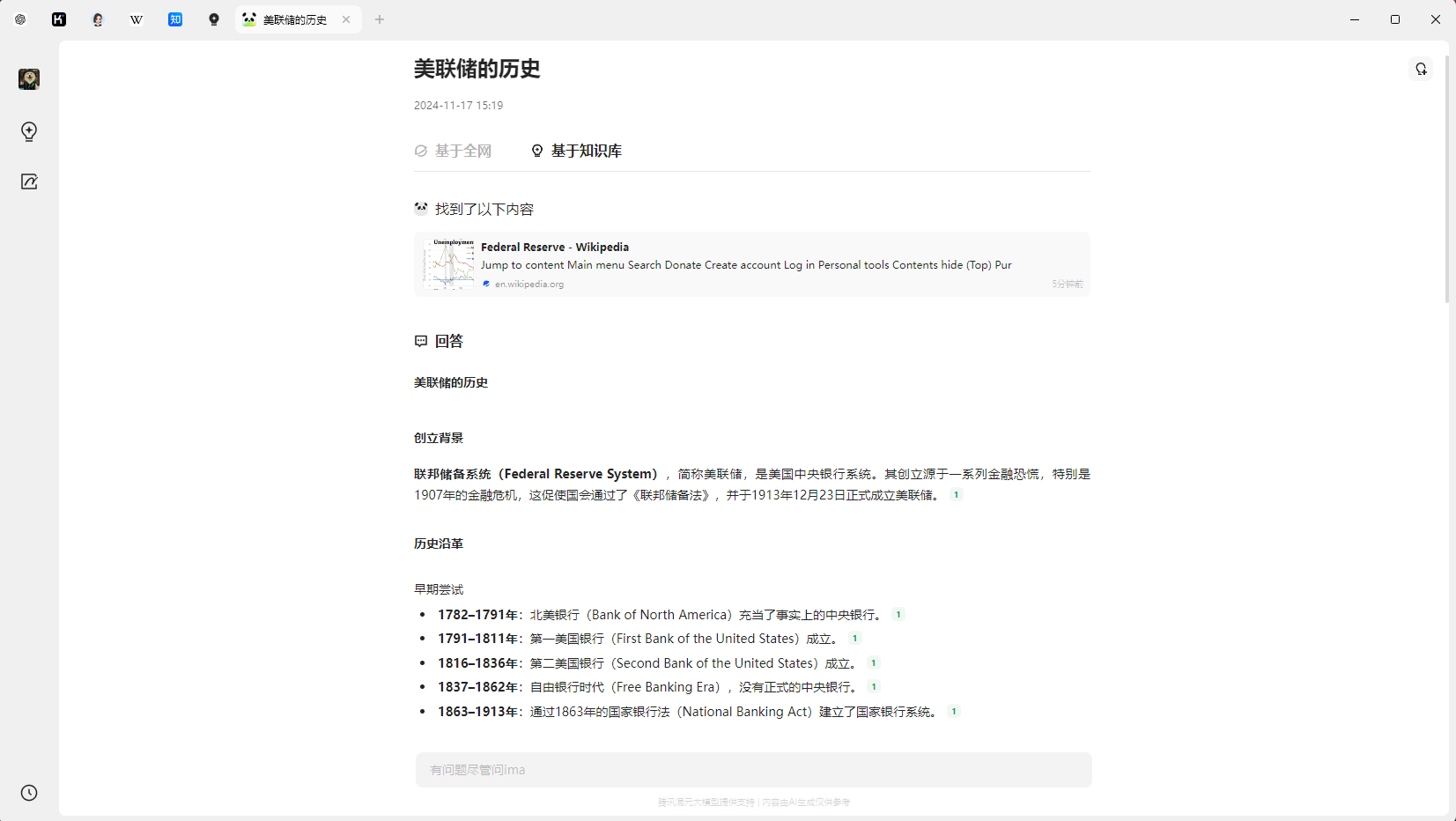The image size is (1456, 821).
Task: Open the blue Zhihu 知 pinned tab
Action: 175,19
